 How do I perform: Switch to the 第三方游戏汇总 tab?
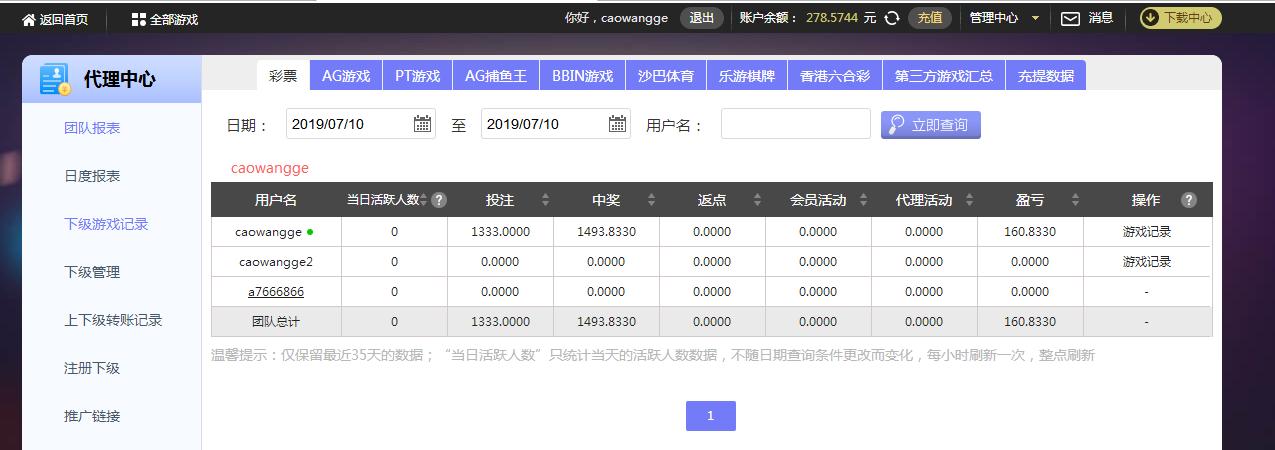tap(944, 75)
